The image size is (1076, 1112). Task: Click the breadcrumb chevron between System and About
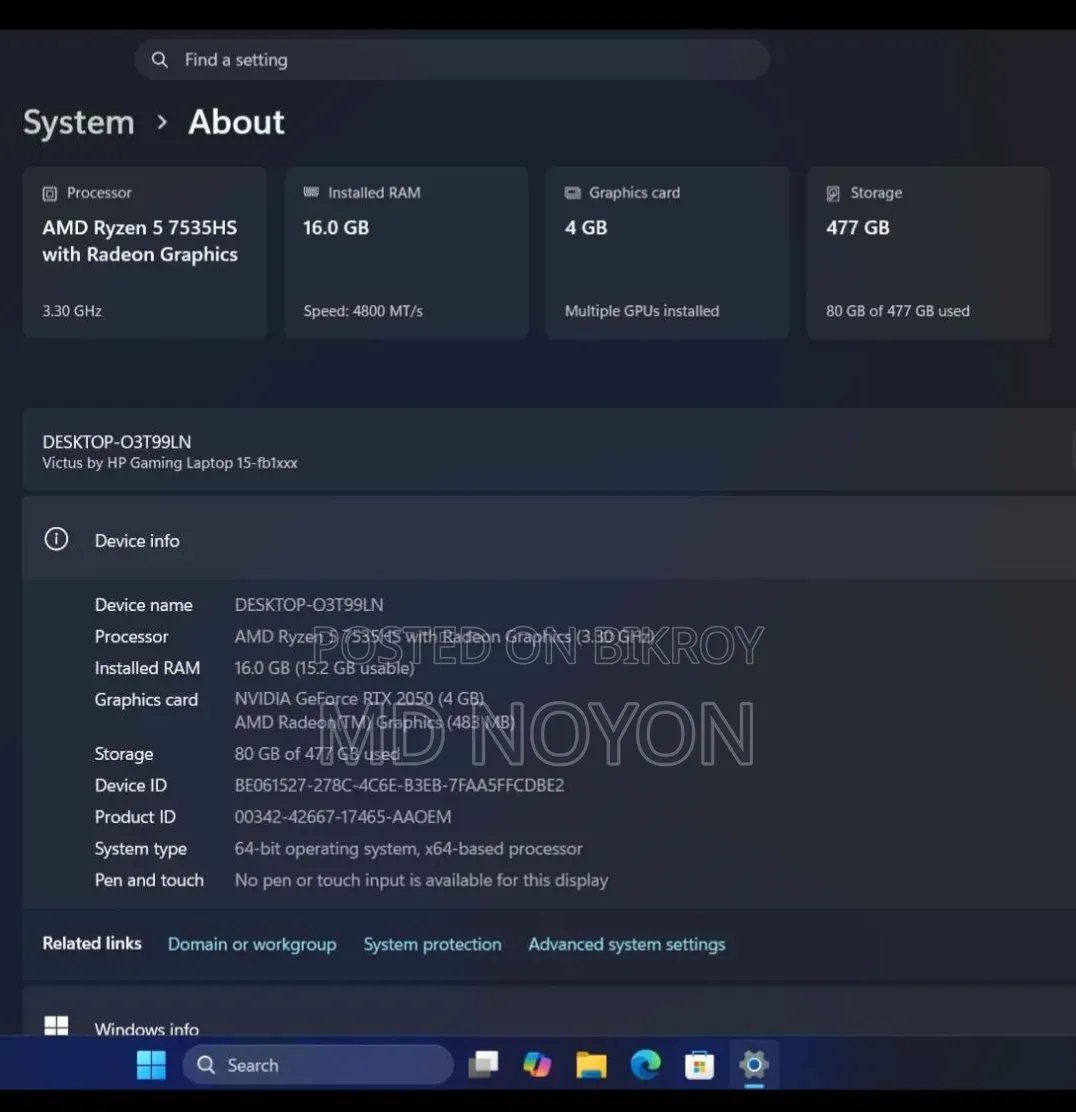pos(162,123)
